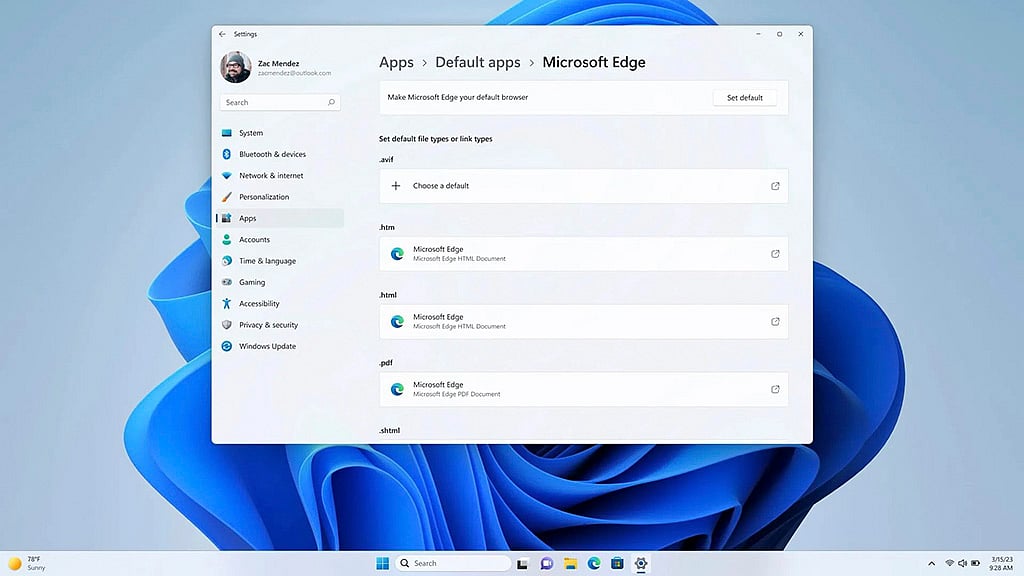Click the Set default button
The height and width of the screenshot is (576, 1024).
744,97
